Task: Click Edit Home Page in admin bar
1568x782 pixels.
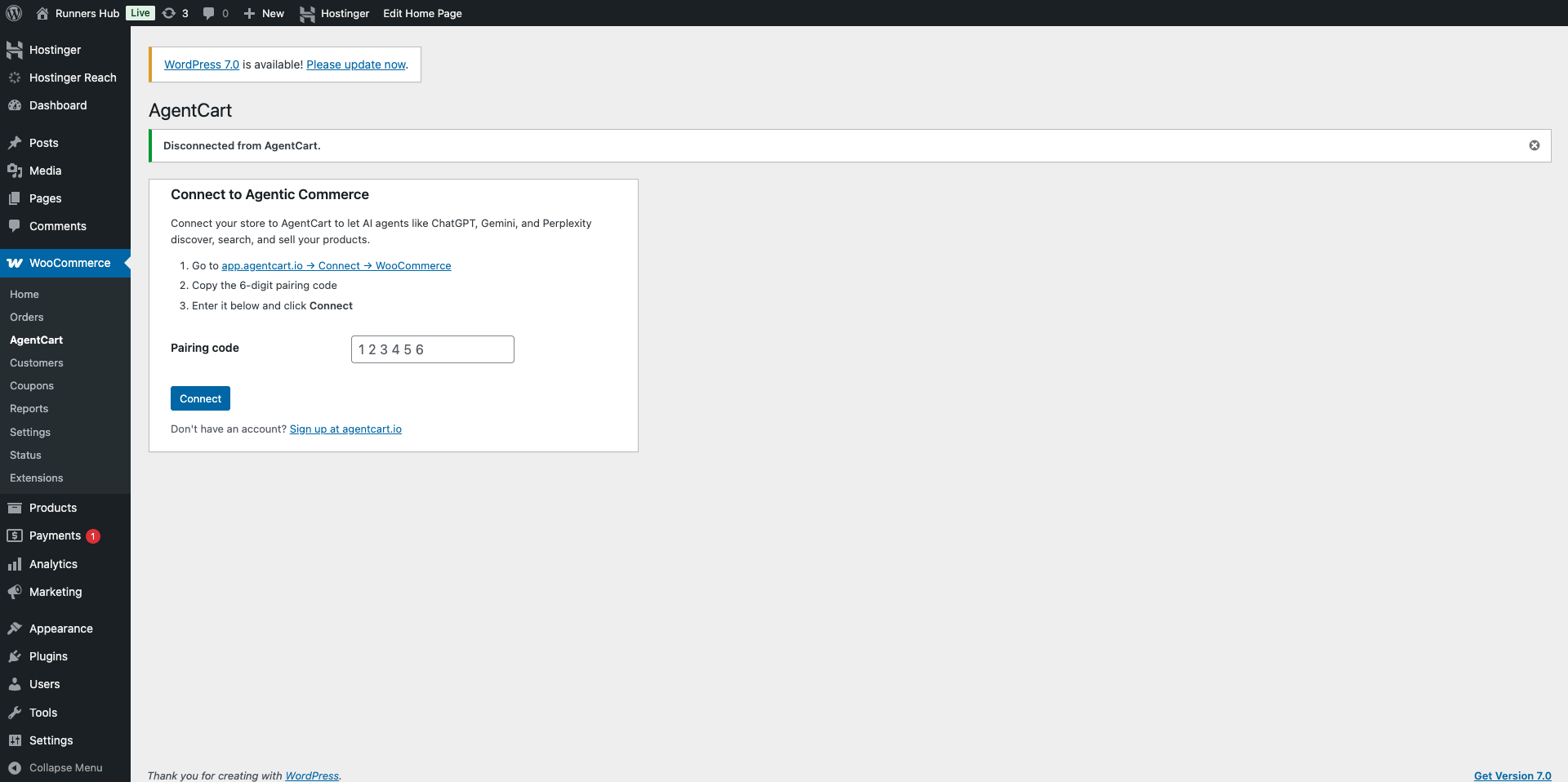Action: point(422,13)
